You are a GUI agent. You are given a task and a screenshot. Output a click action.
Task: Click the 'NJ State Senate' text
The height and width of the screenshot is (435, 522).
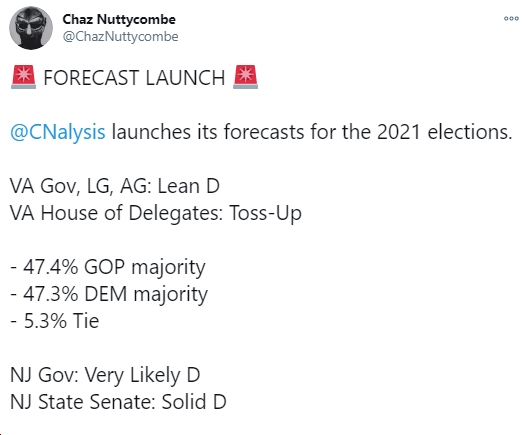[80, 402]
